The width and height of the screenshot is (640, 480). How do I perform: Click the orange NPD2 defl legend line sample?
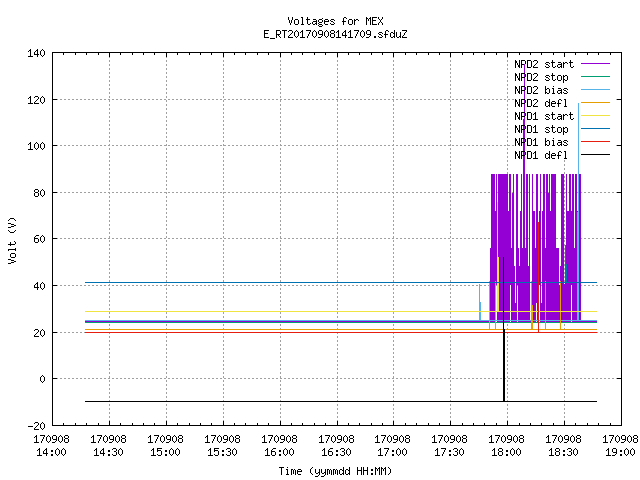[x=595, y=103]
